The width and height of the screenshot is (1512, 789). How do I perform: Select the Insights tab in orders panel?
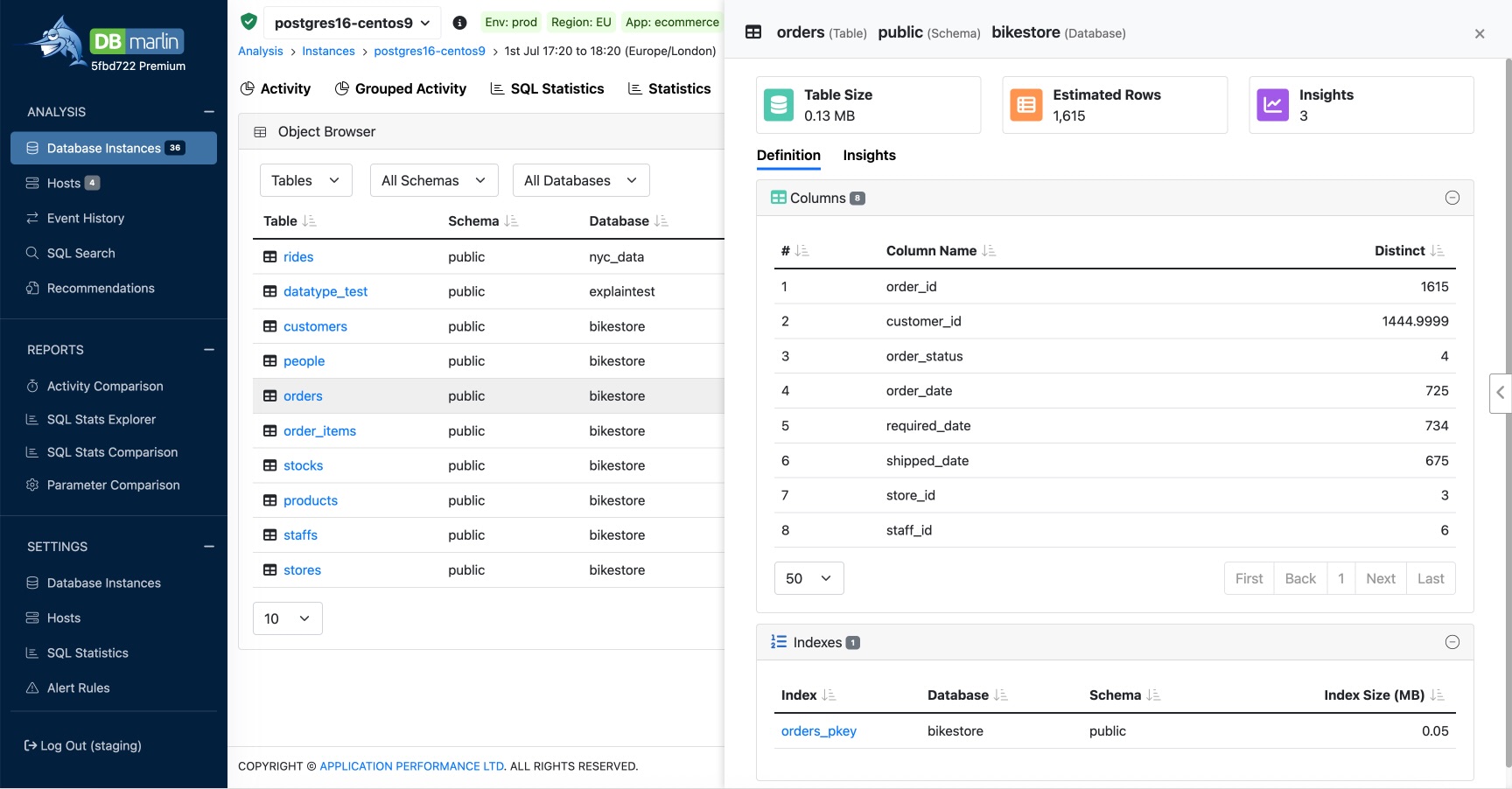[x=869, y=155]
